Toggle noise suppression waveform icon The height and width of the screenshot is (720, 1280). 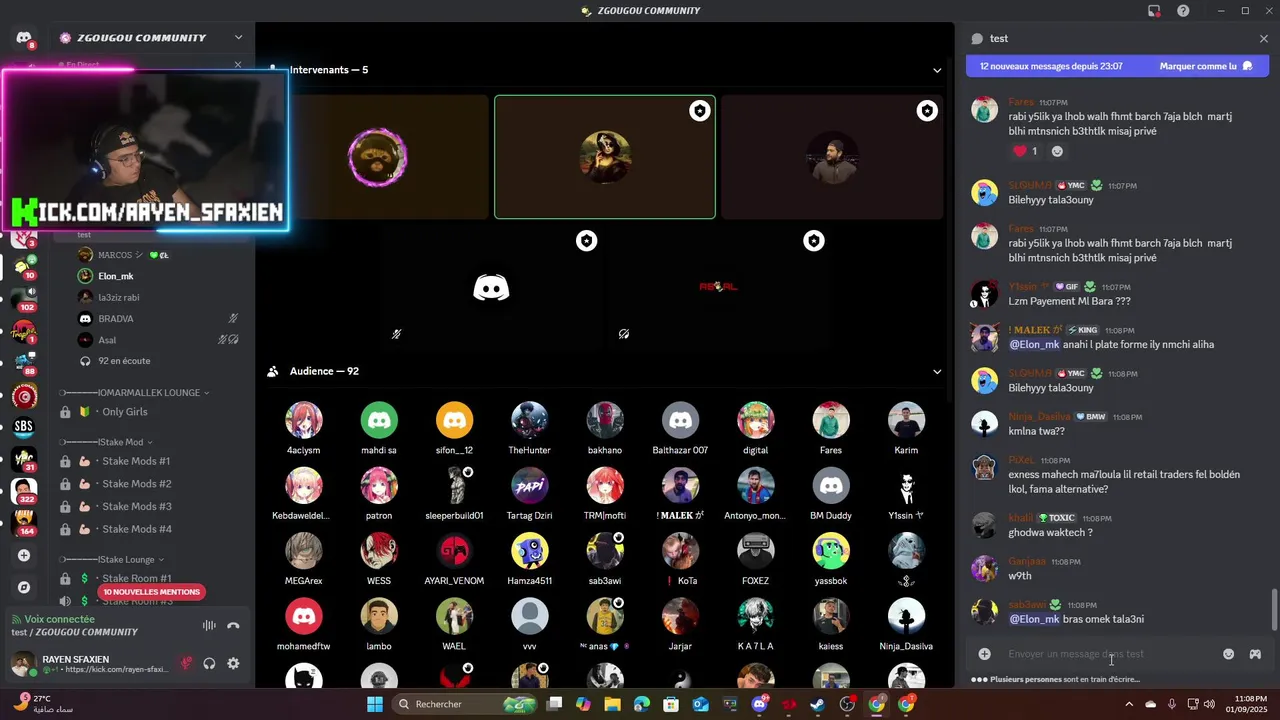pos(209,626)
